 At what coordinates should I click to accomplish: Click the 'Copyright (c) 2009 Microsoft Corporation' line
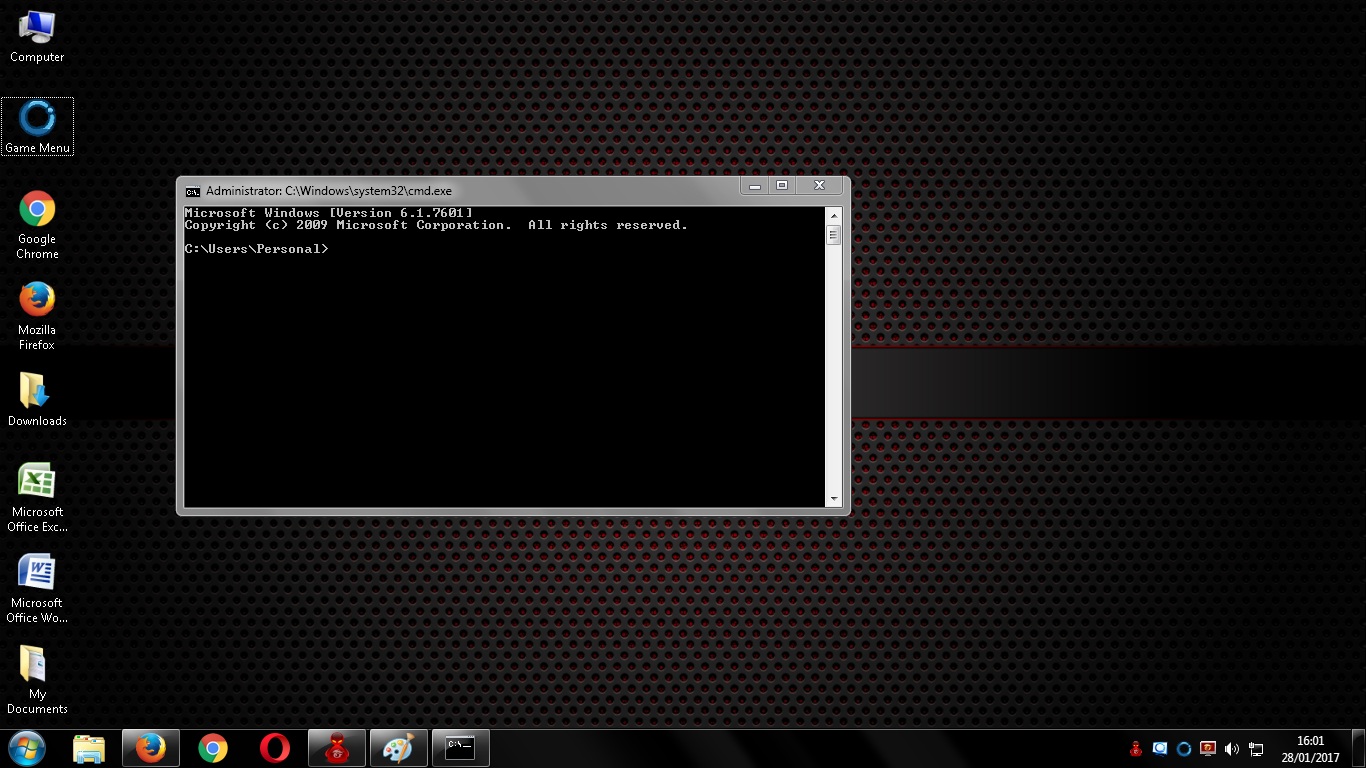(436, 225)
